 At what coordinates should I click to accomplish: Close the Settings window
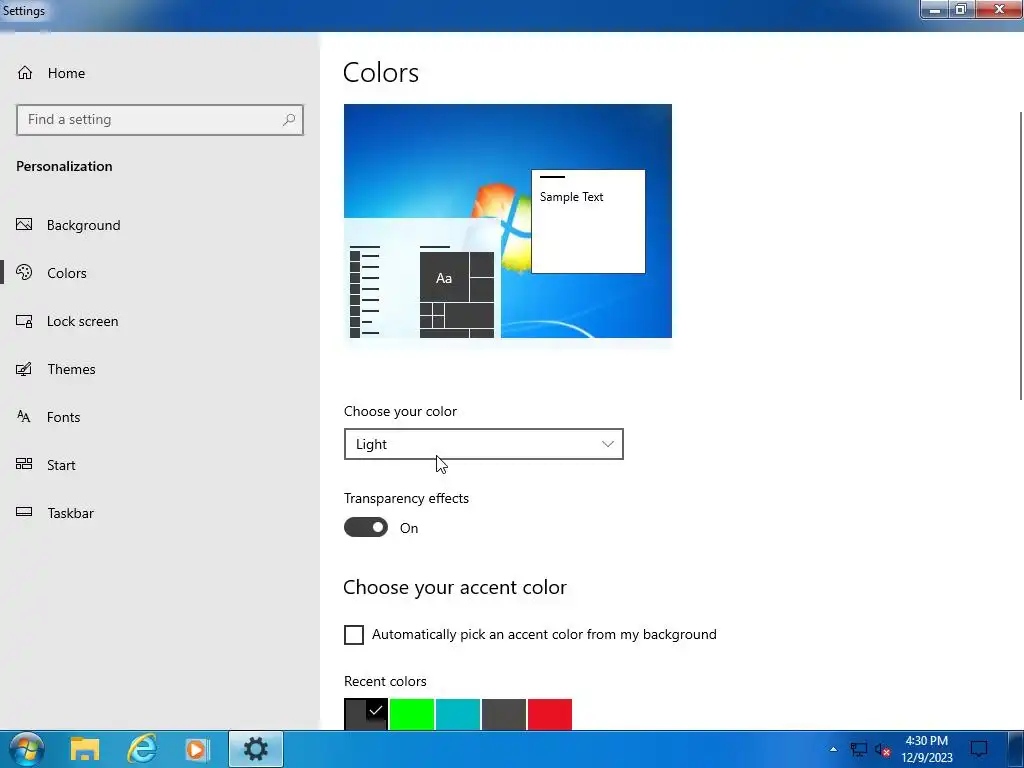click(999, 9)
